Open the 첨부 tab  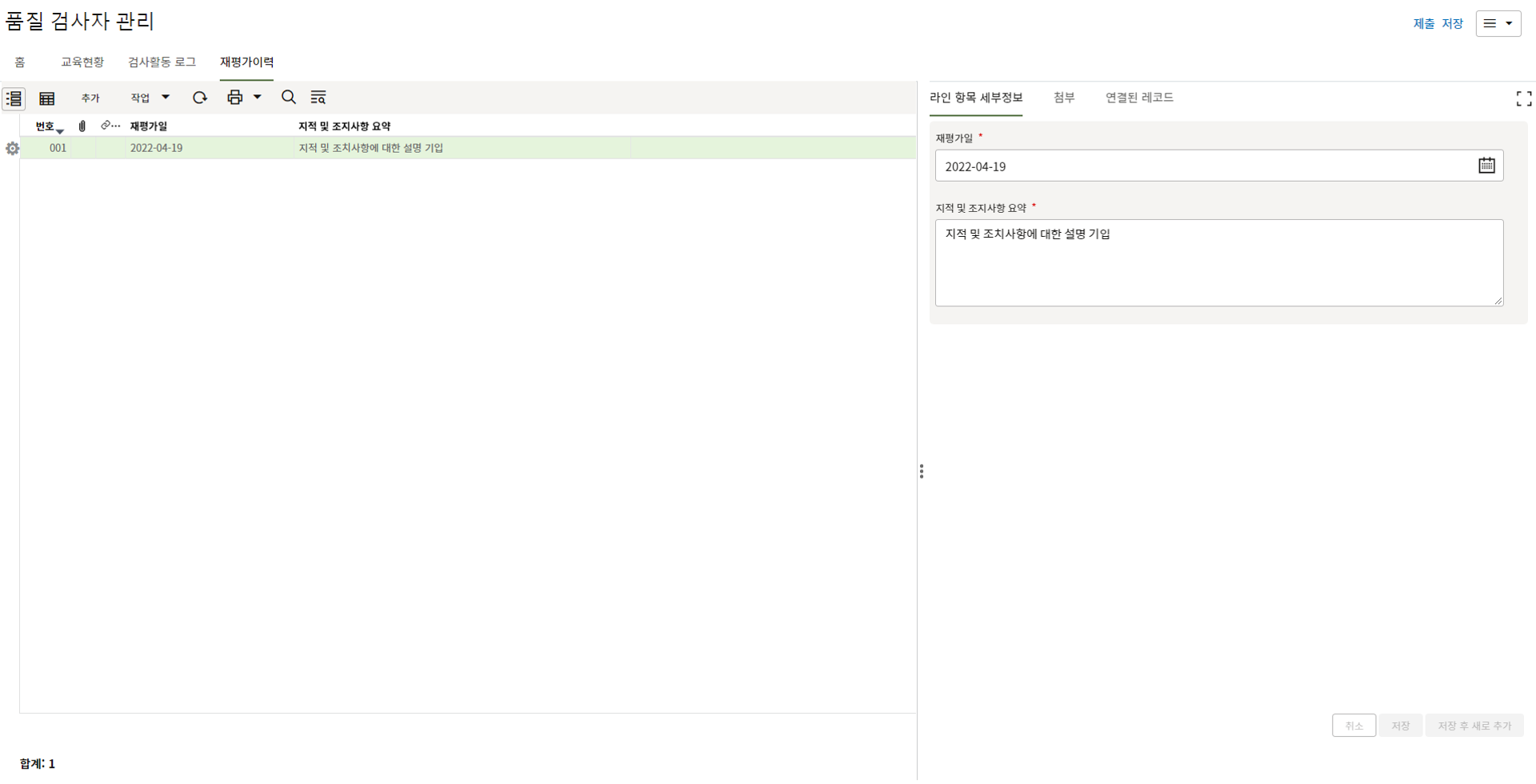(1063, 98)
